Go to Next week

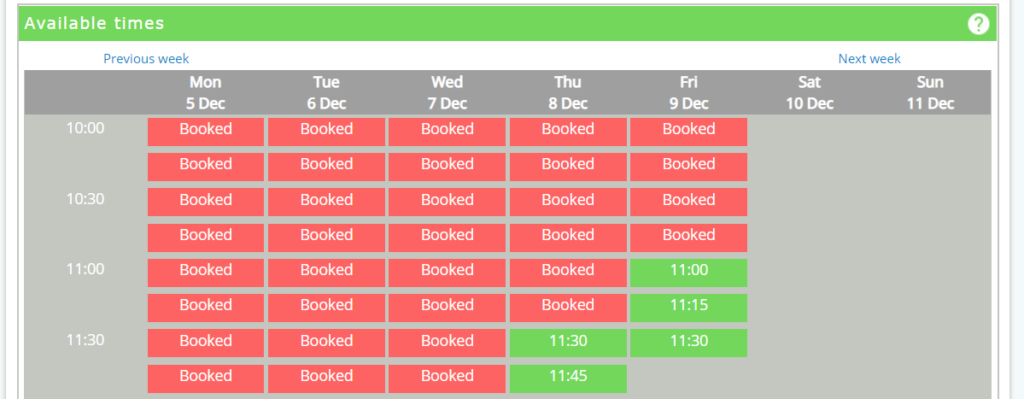(x=869, y=59)
